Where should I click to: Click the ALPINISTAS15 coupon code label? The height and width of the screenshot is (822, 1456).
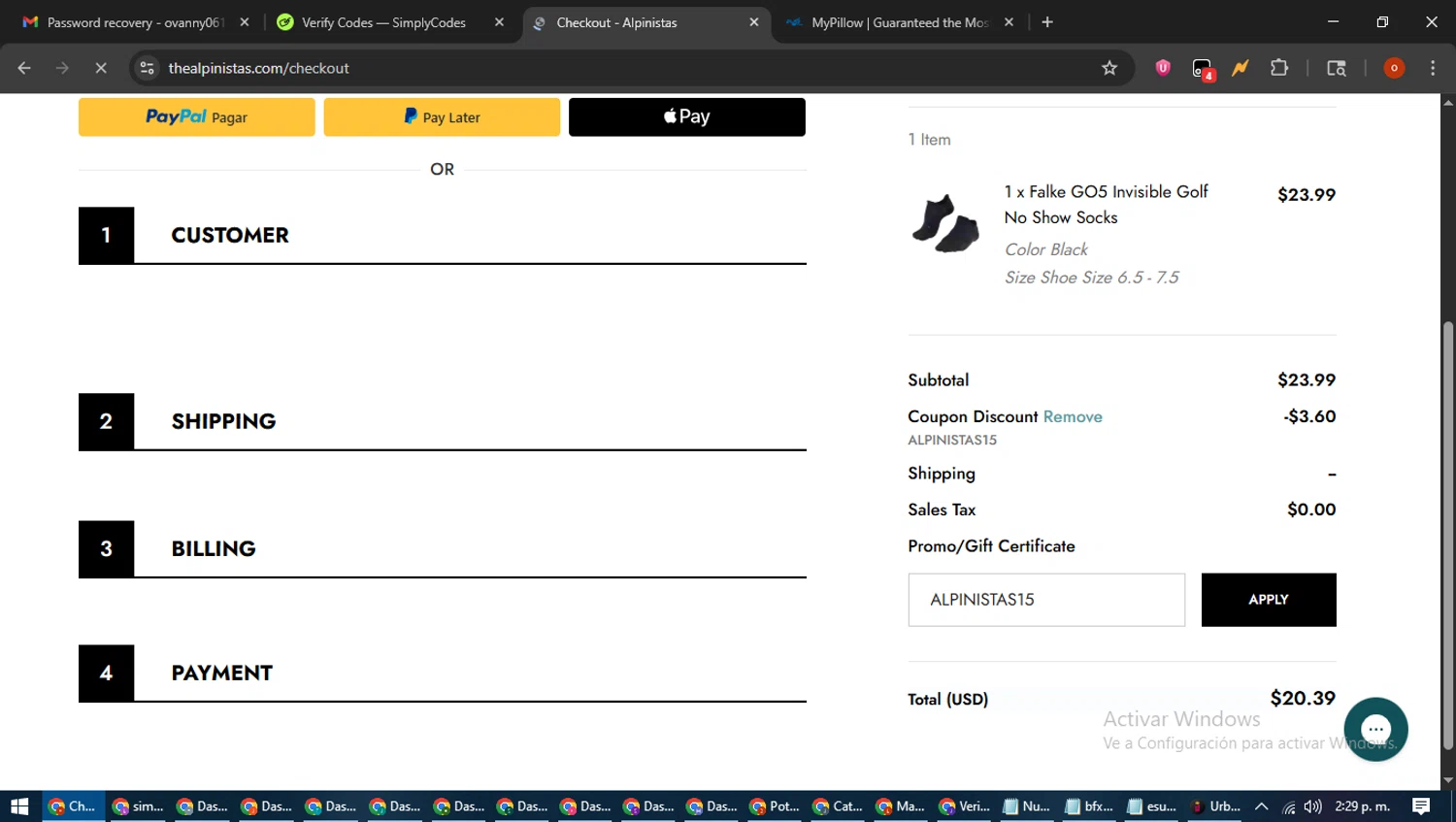(952, 440)
